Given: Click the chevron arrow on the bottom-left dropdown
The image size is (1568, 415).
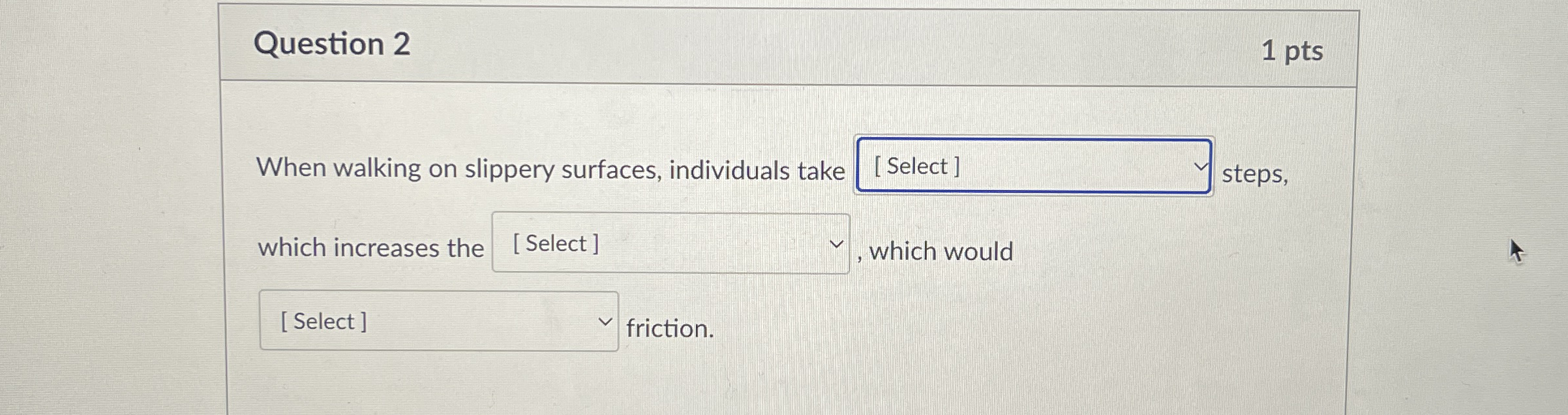Looking at the screenshot, I should pos(605,321).
